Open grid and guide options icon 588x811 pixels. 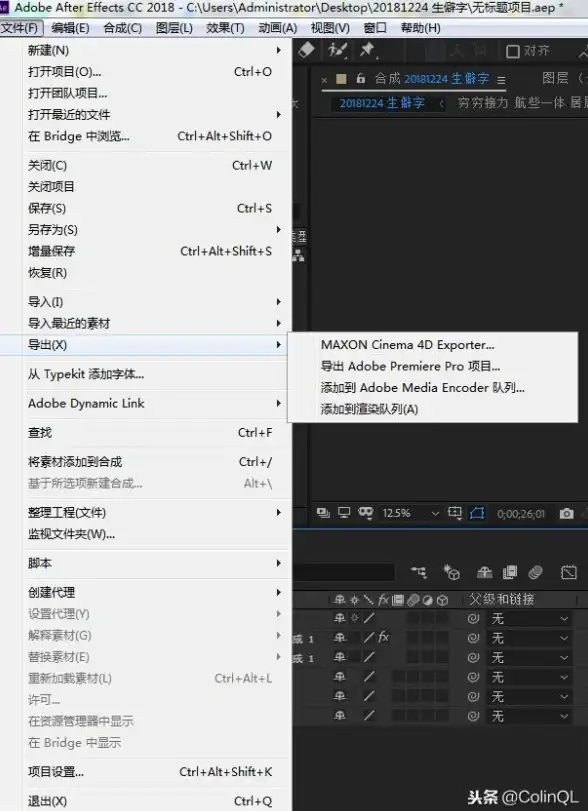(455, 513)
